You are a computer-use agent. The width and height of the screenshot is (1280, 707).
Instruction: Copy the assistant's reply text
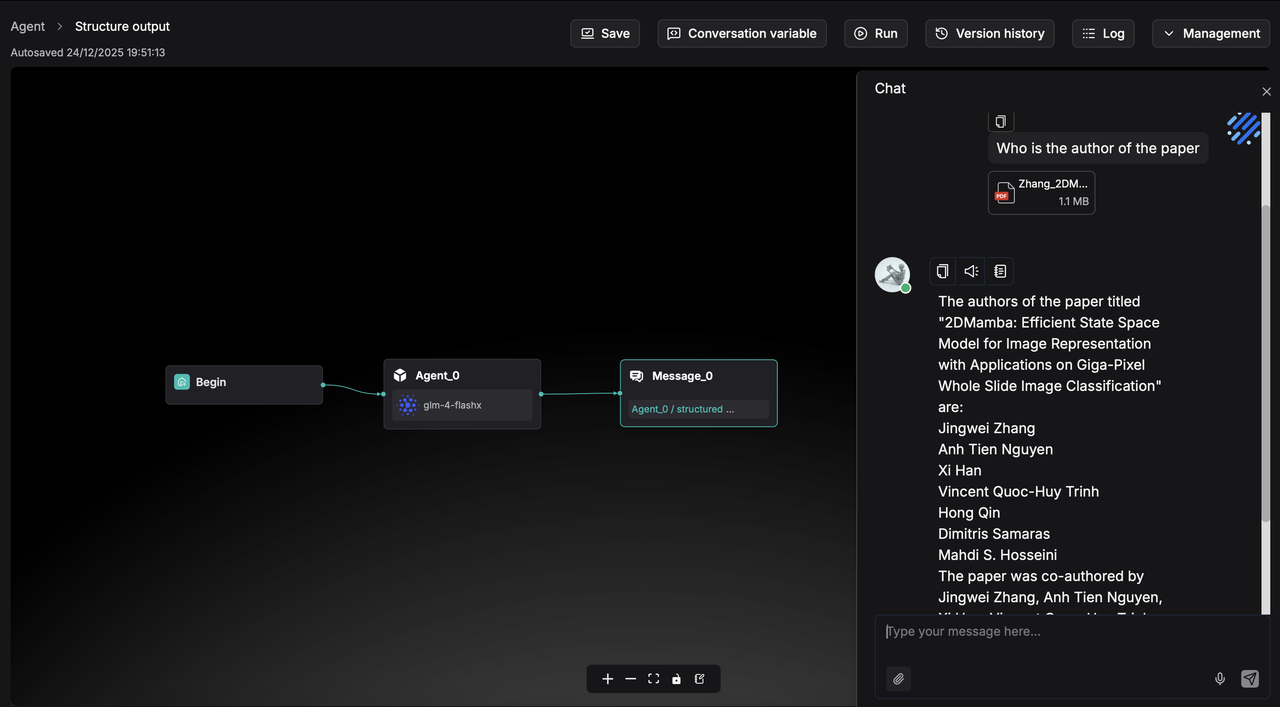(942, 271)
